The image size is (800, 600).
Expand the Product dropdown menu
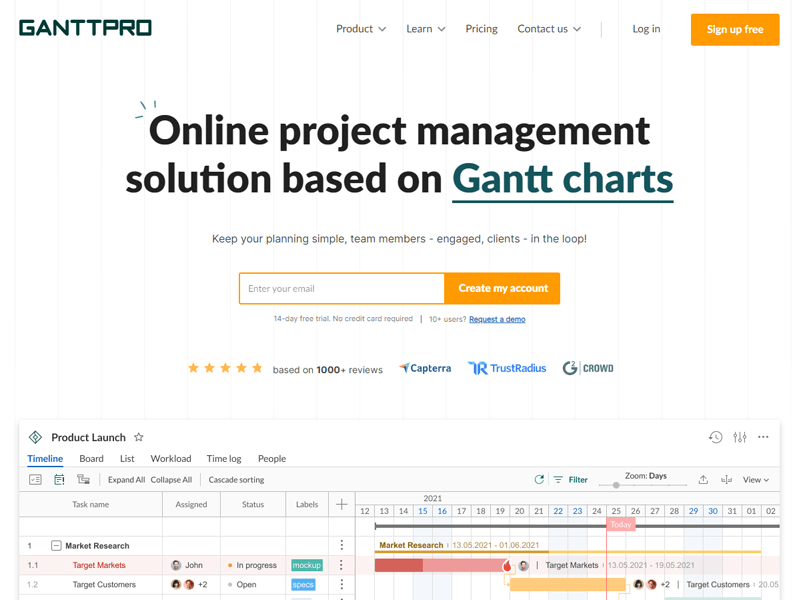(361, 29)
